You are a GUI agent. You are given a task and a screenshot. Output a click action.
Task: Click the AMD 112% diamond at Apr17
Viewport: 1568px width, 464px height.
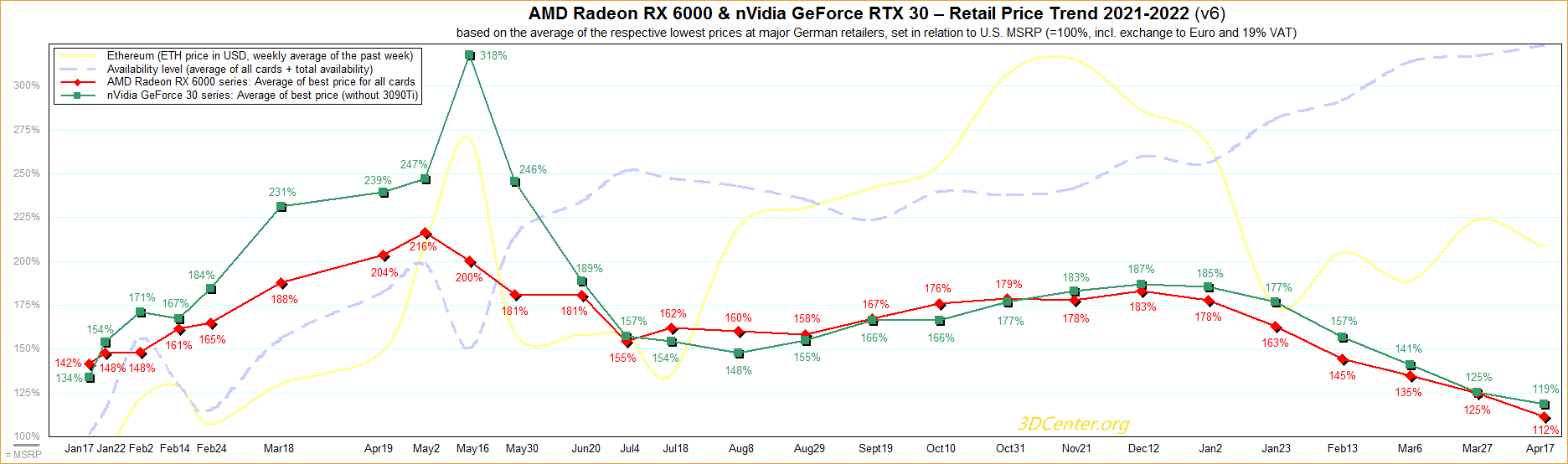pyautogui.click(x=1545, y=417)
